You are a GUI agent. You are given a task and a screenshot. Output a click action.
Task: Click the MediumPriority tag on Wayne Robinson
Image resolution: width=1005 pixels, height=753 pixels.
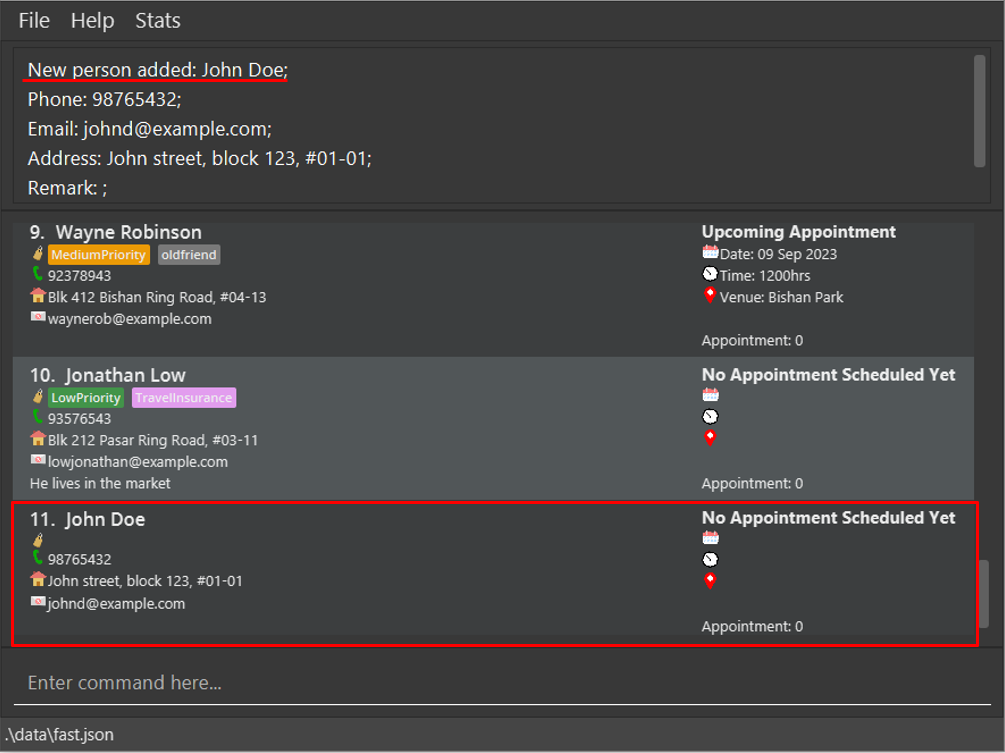point(99,255)
